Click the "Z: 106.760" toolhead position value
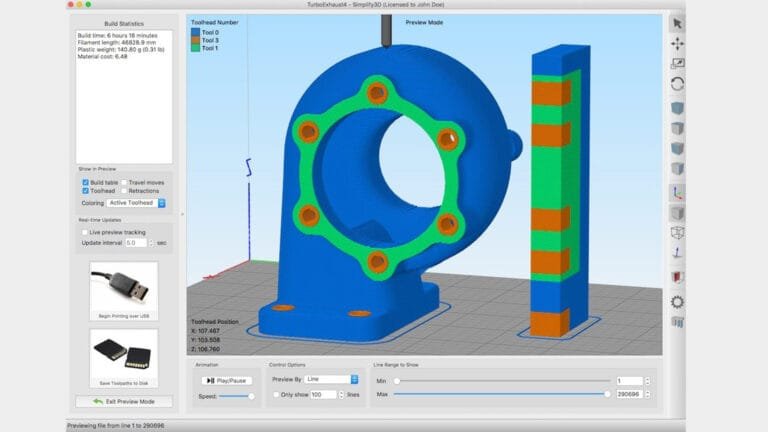 click(x=205, y=349)
